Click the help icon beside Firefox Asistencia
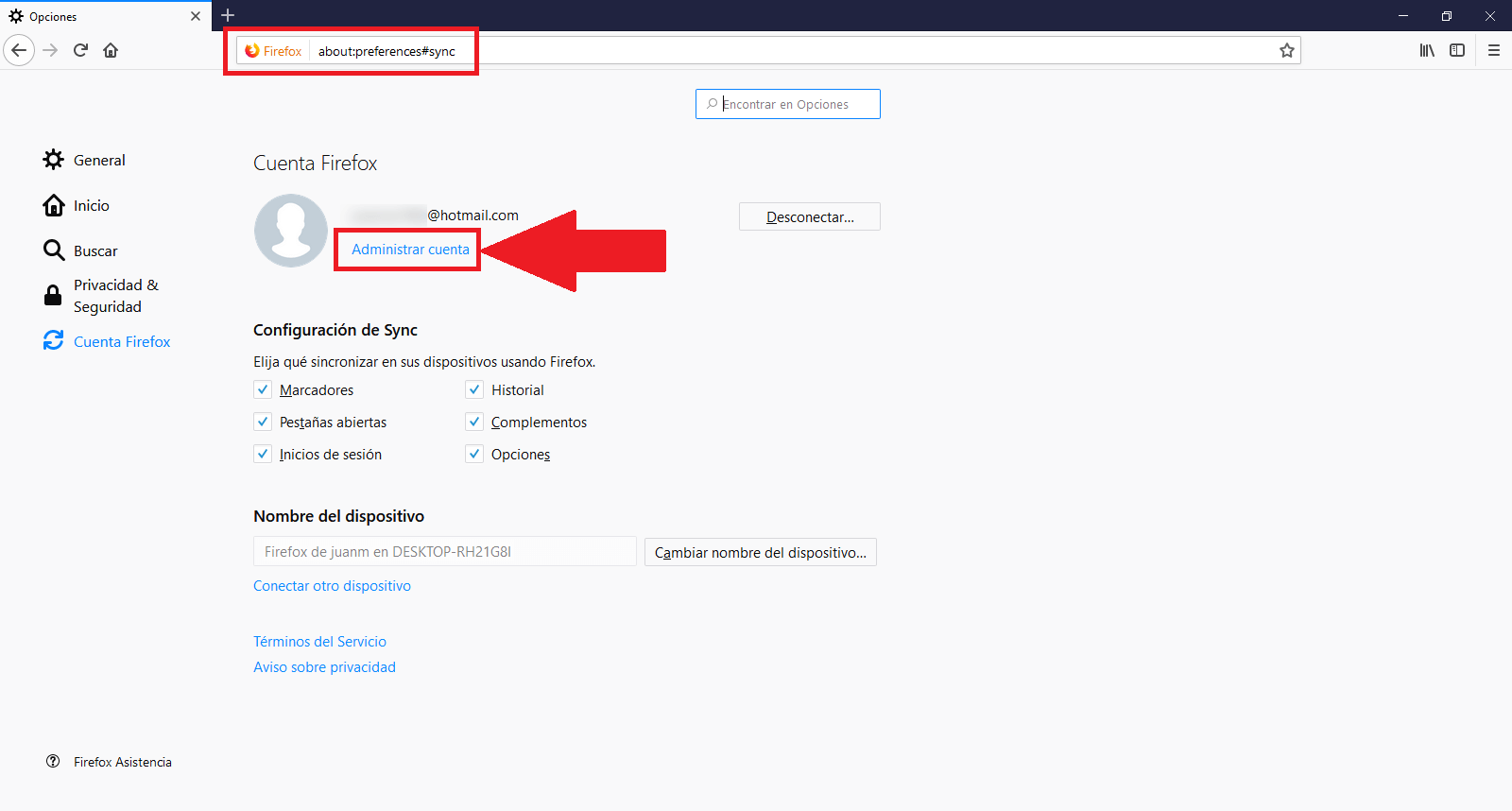Viewport: 1512px width, 811px height. [53, 761]
